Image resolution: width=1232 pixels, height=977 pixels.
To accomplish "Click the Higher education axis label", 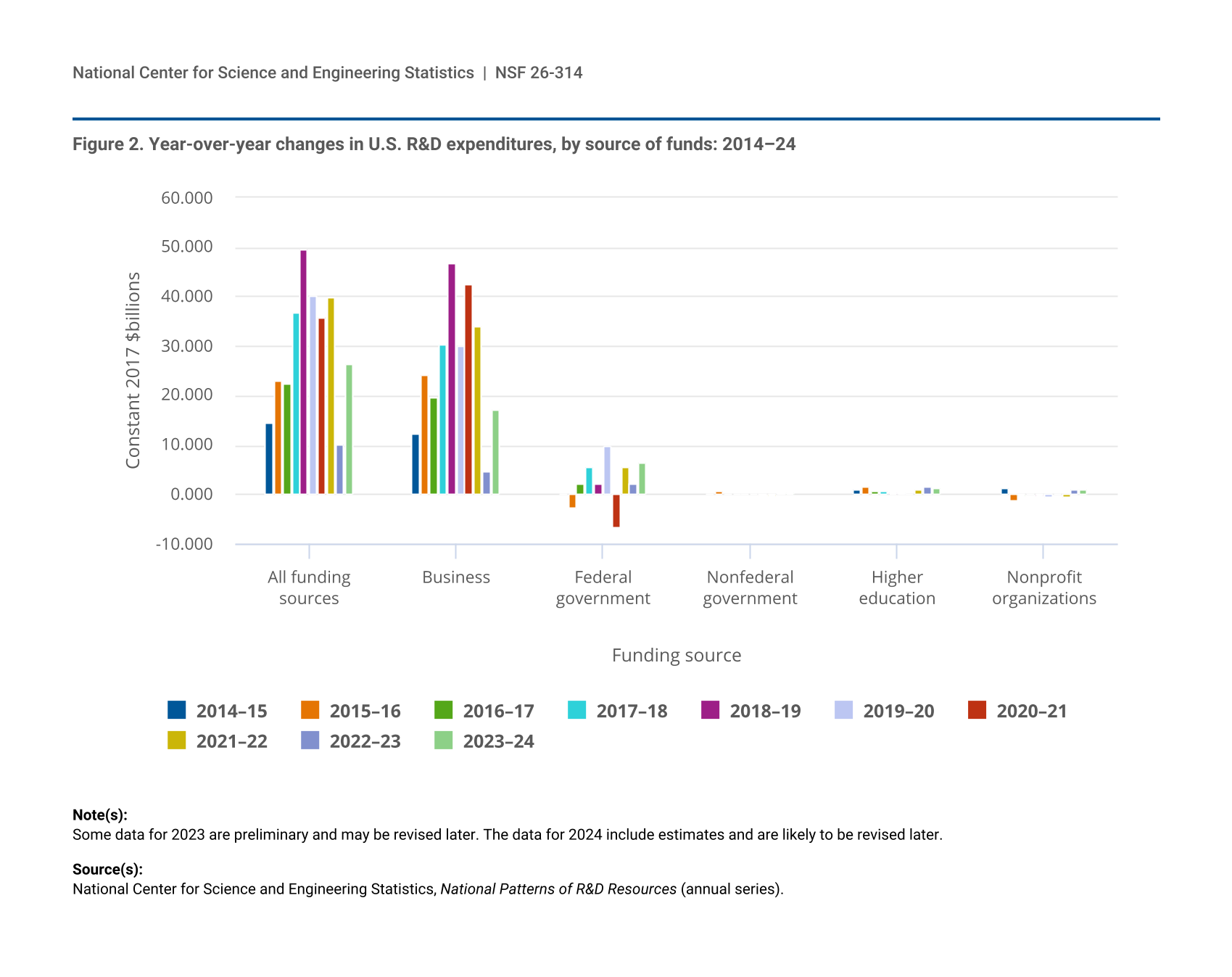I will tap(897, 588).
